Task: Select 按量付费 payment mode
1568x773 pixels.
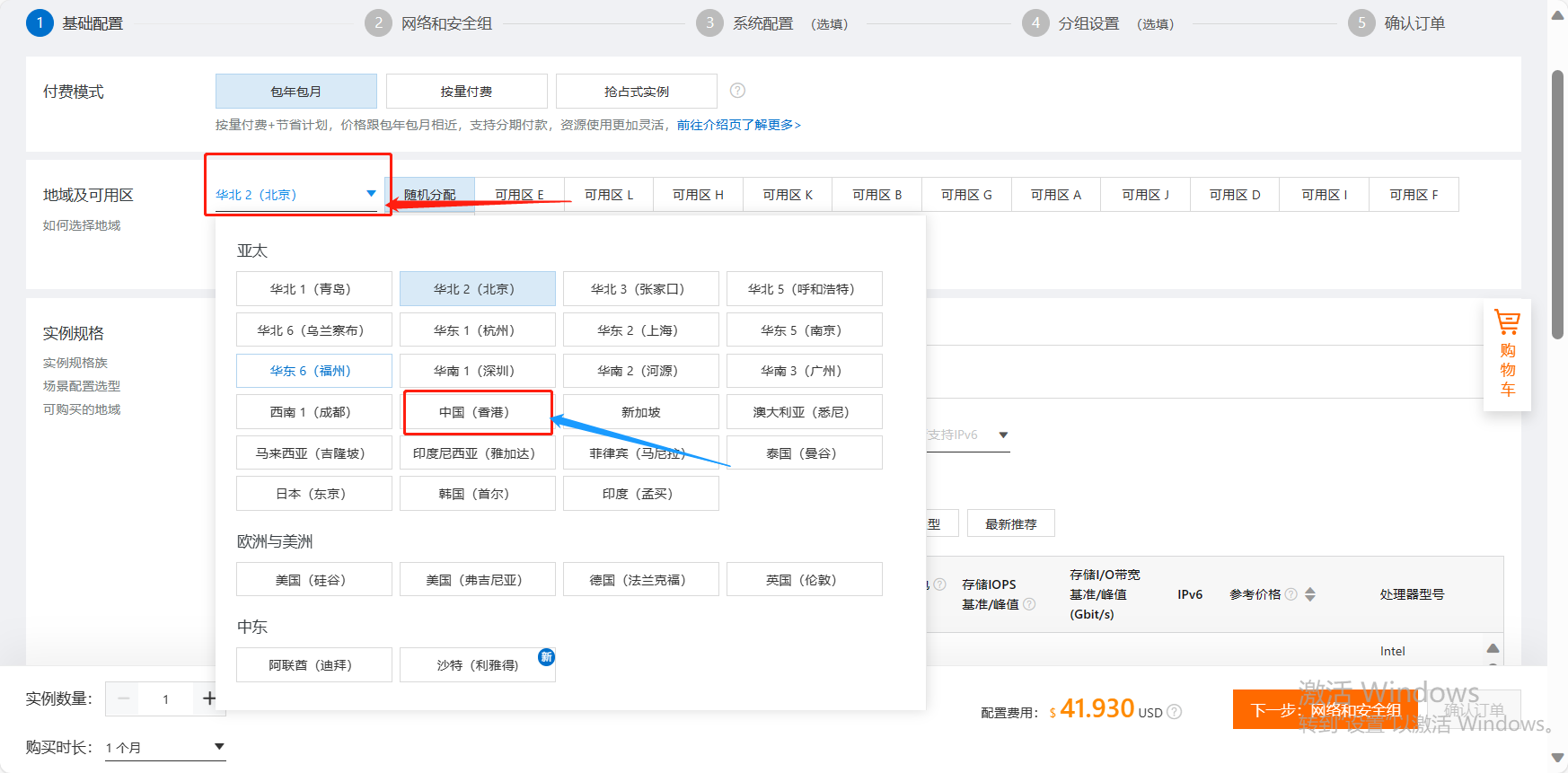Action: click(466, 92)
